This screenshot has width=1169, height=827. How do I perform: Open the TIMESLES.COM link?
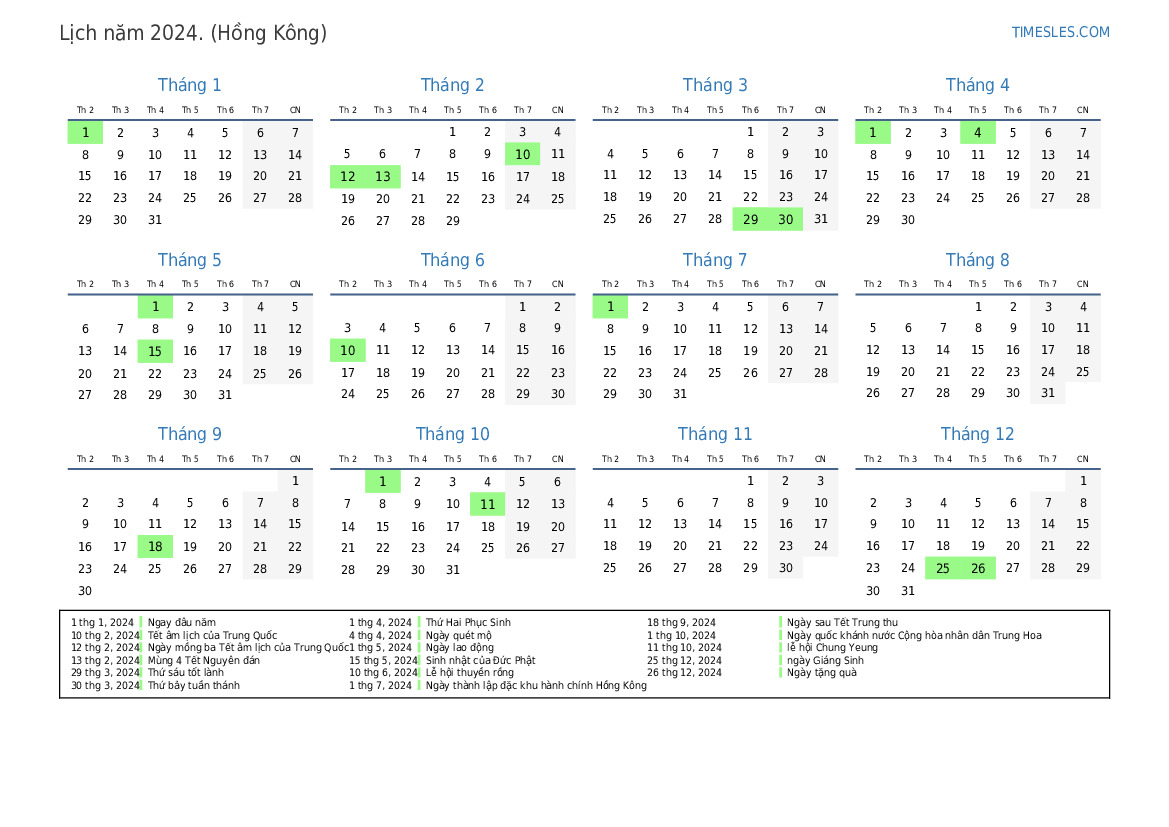point(1060,32)
